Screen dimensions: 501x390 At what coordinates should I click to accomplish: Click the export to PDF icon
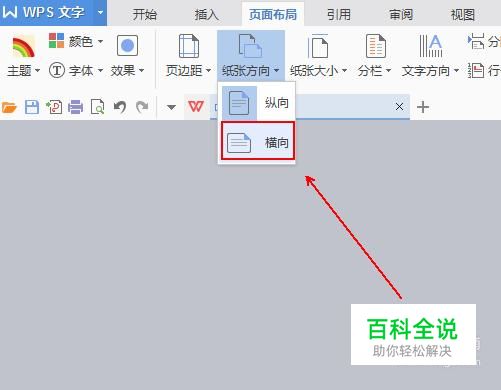pyautogui.click(x=54, y=107)
